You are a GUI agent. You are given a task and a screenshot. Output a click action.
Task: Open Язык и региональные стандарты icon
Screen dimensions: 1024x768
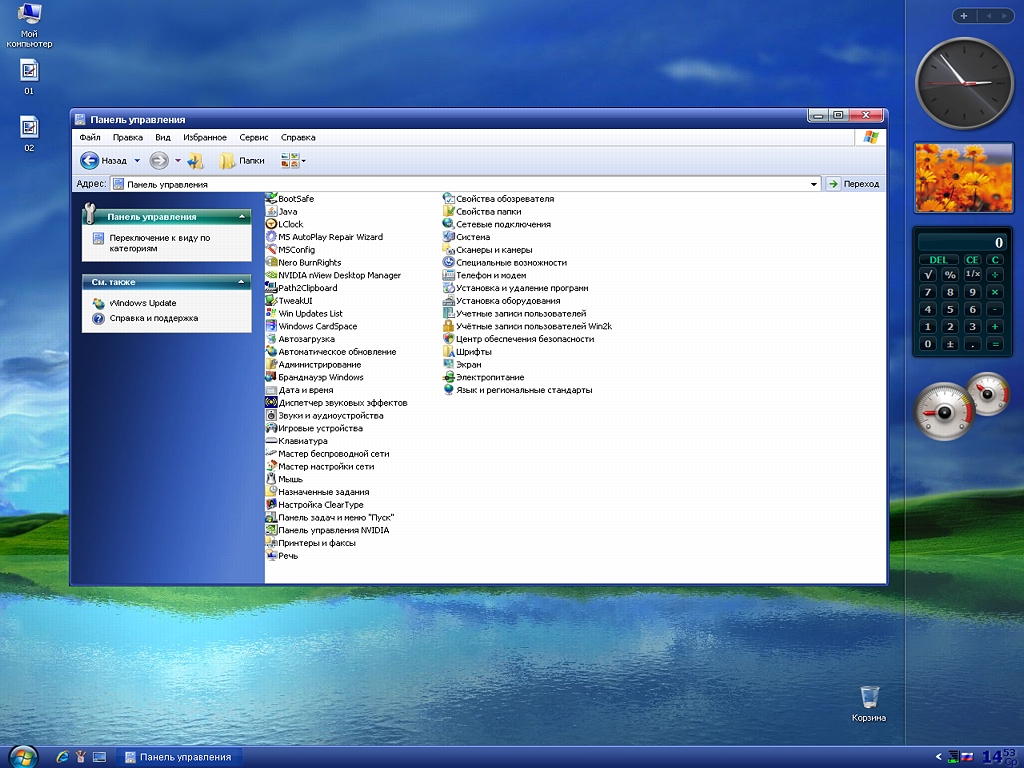point(449,390)
